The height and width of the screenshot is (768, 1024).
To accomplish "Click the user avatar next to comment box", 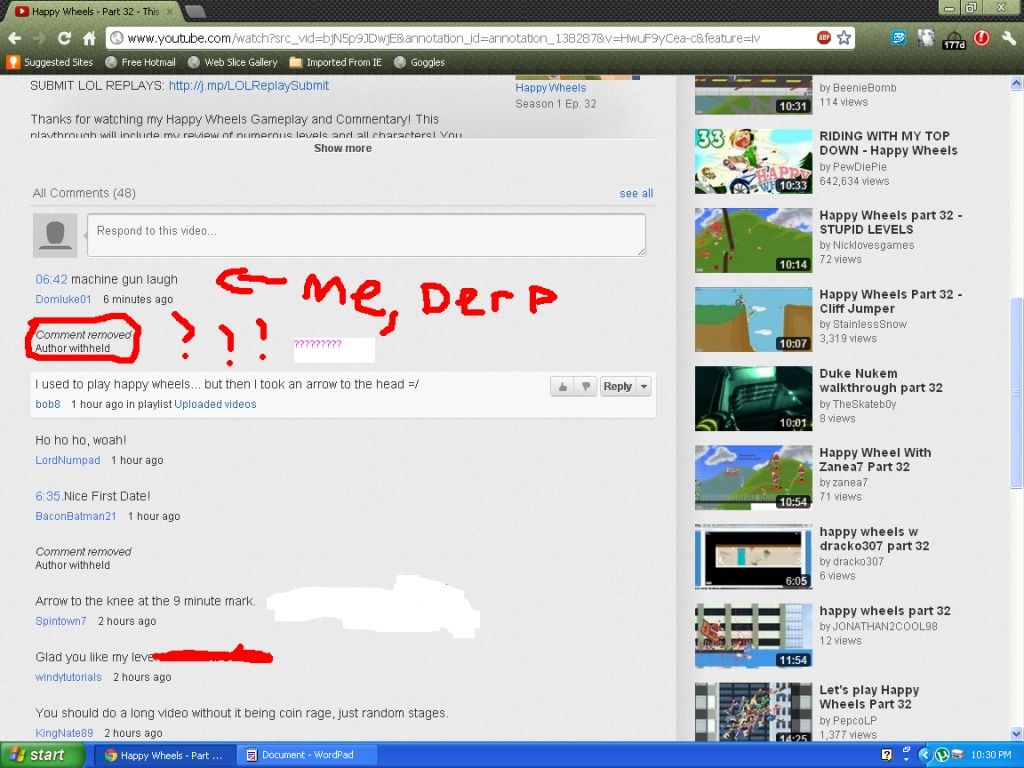I will 55,235.
